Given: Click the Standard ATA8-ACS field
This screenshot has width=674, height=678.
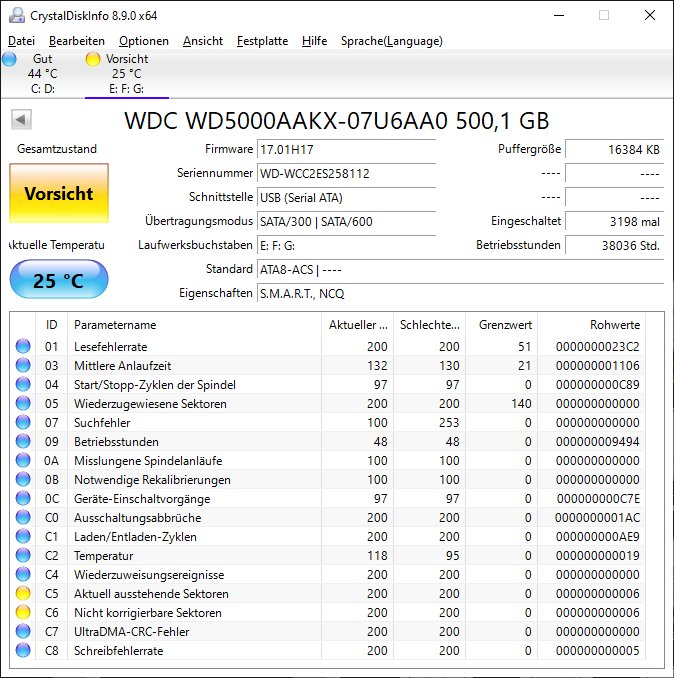Looking at the screenshot, I should (x=460, y=270).
